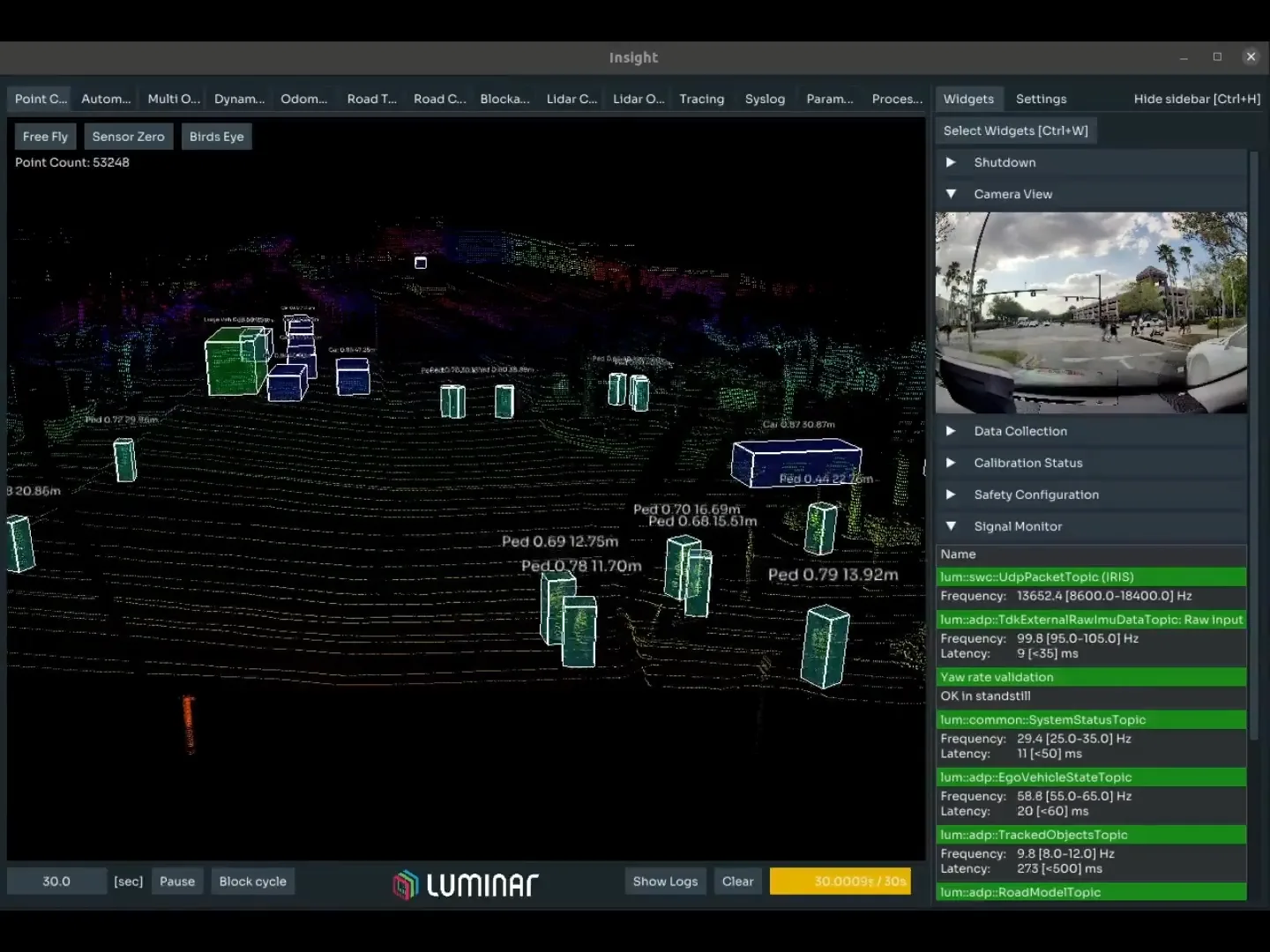The width and height of the screenshot is (1270, 952).
Task: Switch to Sensor Zero view
Action: [x=128, y=136]
